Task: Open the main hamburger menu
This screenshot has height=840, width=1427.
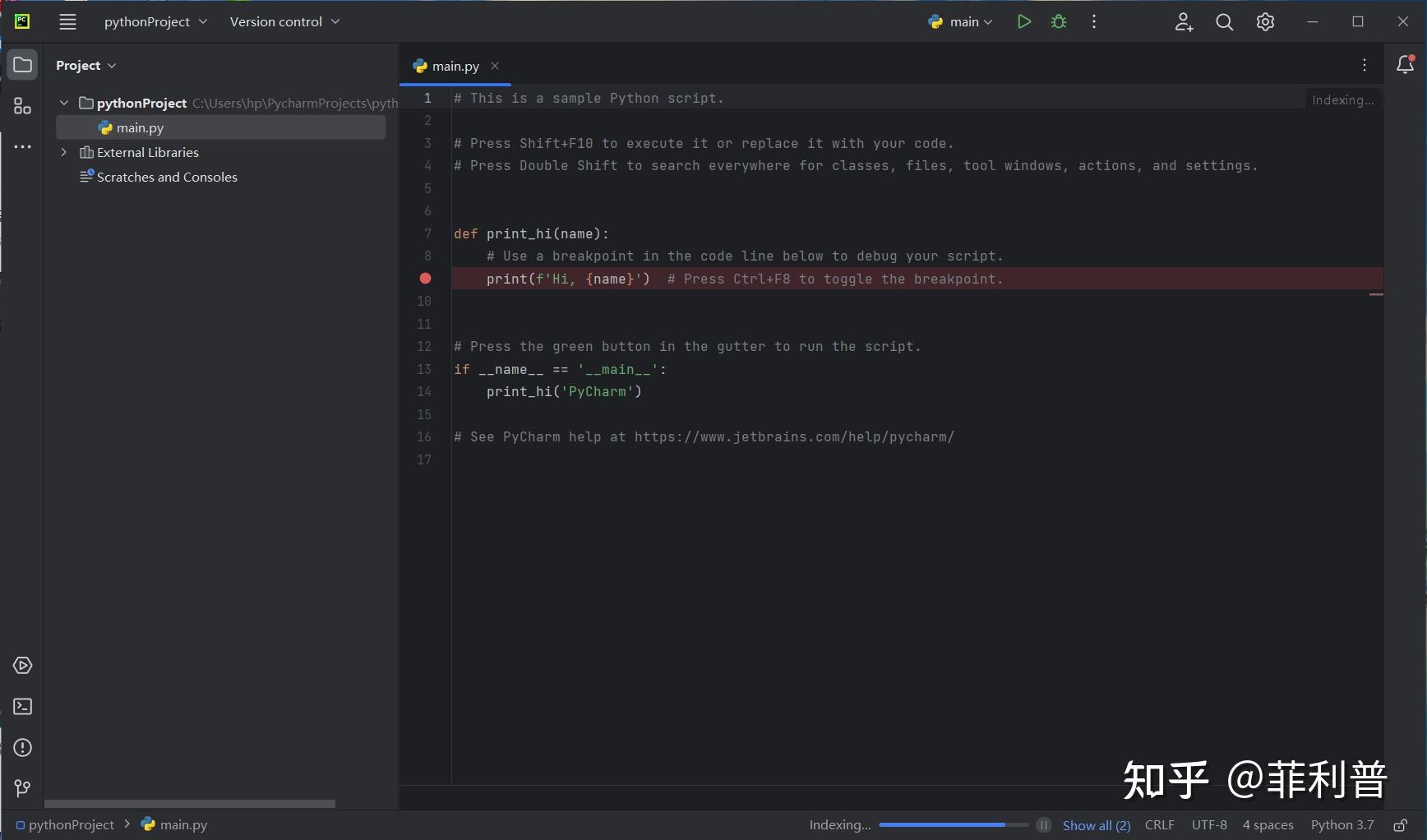Action: point(67,22)
